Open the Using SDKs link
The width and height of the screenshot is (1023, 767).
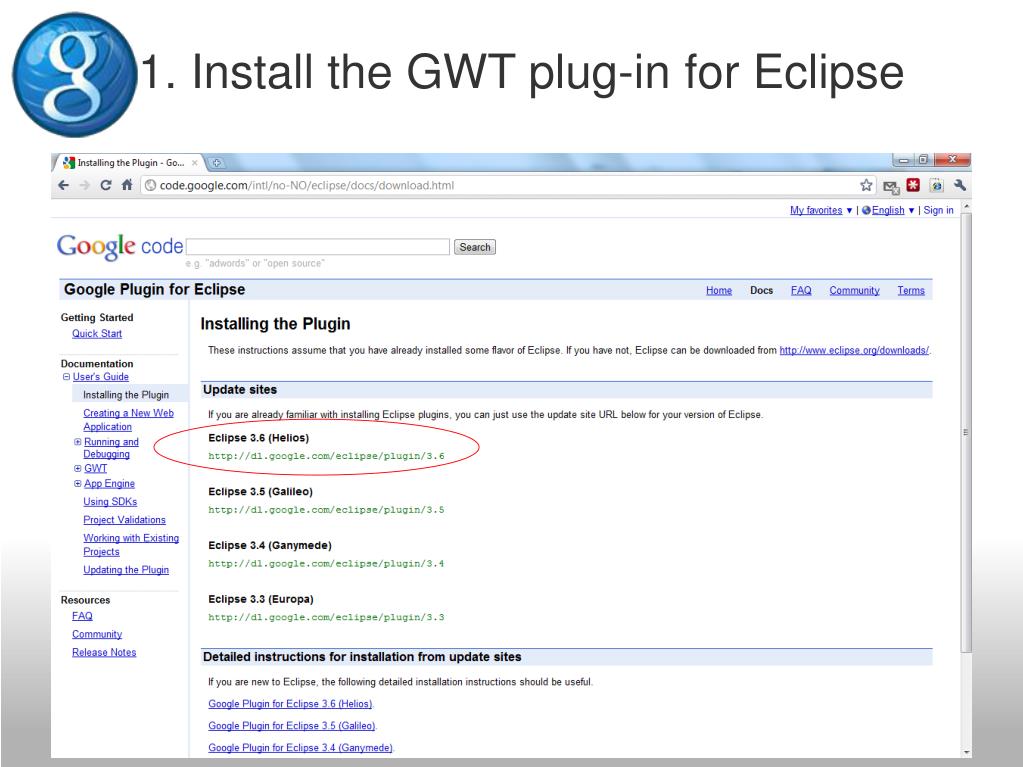point(110,502)
